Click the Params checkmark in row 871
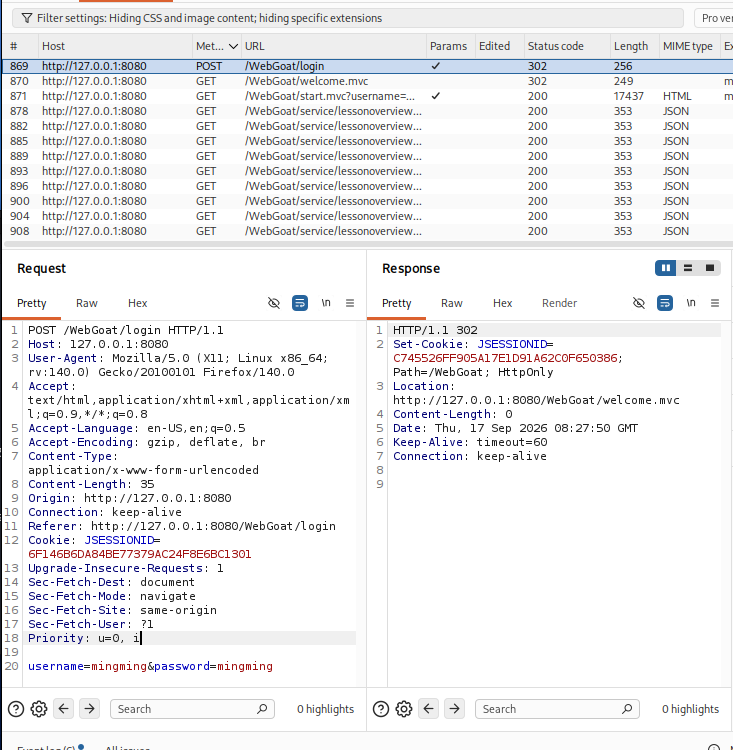733x750 pixels. pos(435,96)
